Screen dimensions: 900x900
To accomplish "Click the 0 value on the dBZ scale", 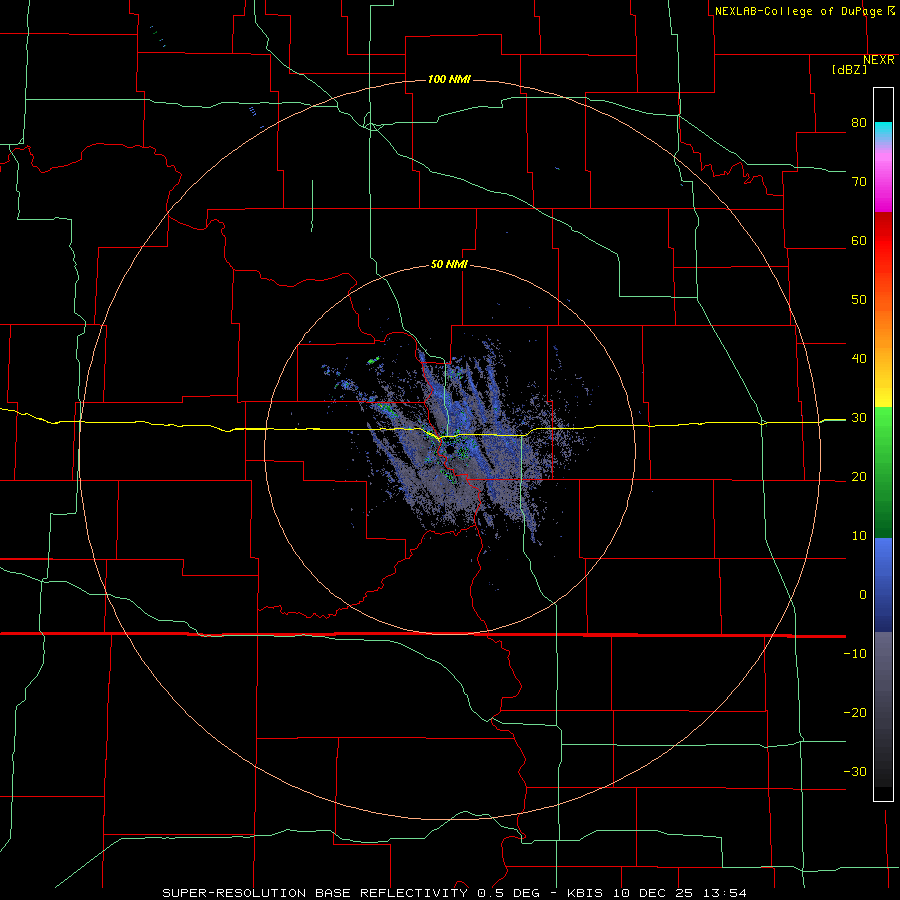I will 863,595.
